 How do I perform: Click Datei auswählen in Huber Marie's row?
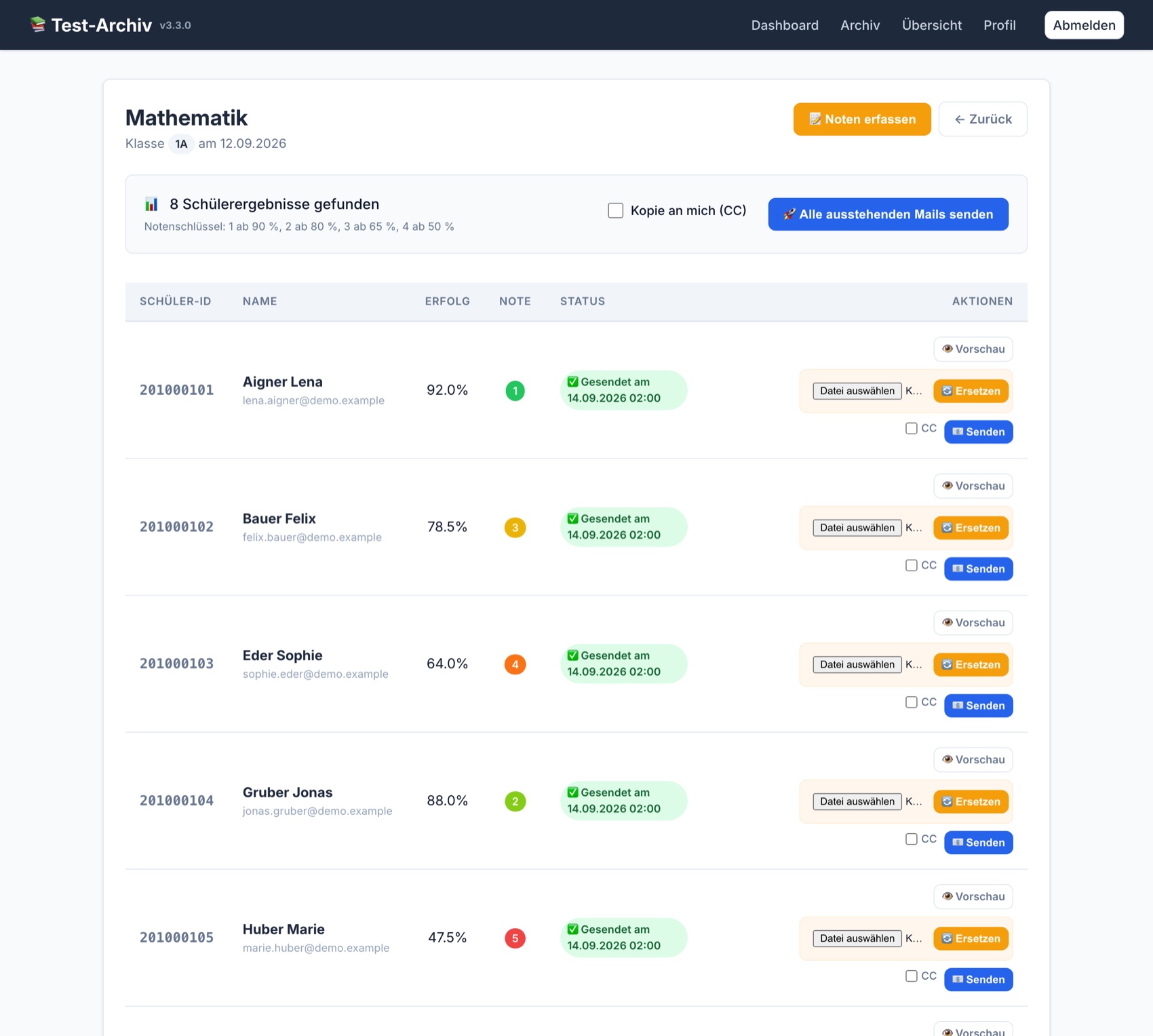click(857, 938)
